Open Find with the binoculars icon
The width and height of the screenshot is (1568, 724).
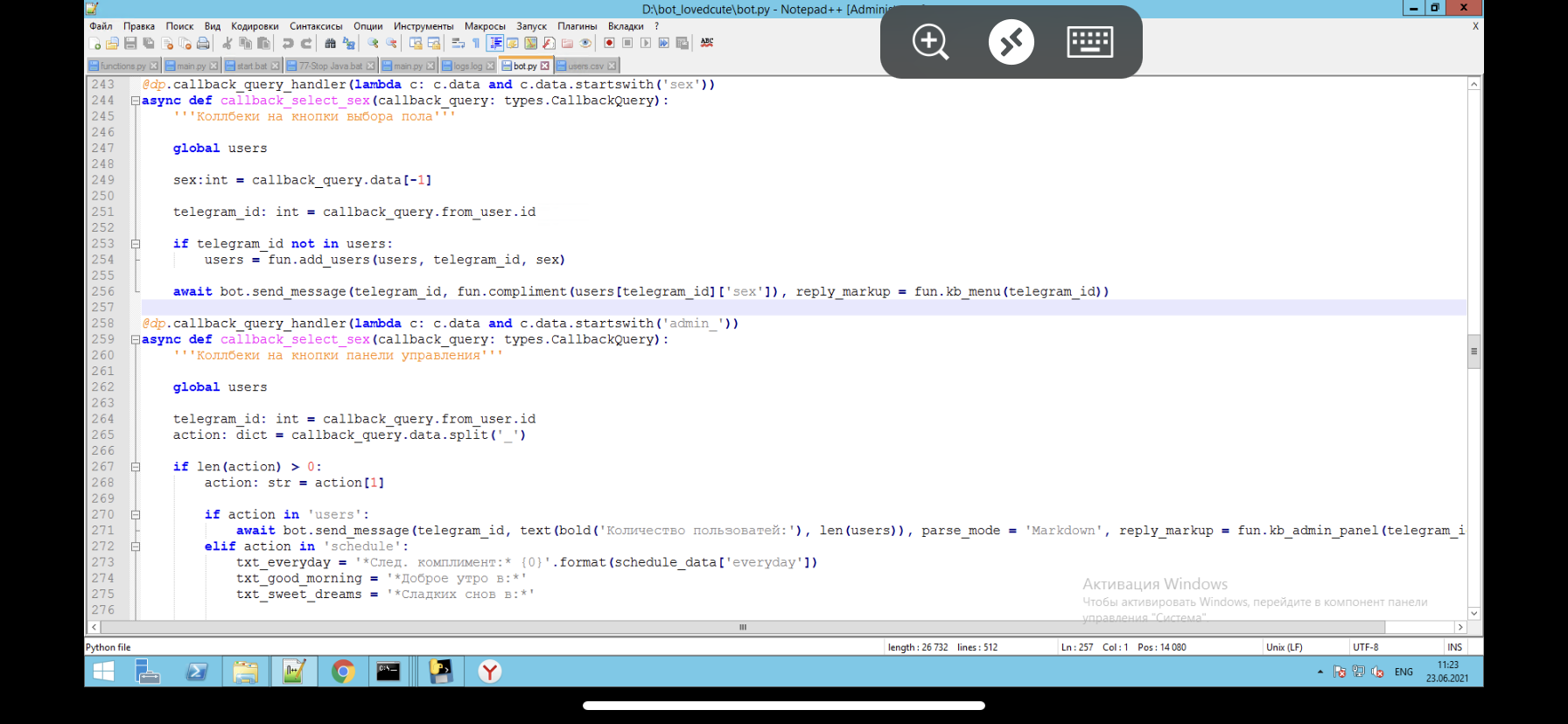coord(330,43)
